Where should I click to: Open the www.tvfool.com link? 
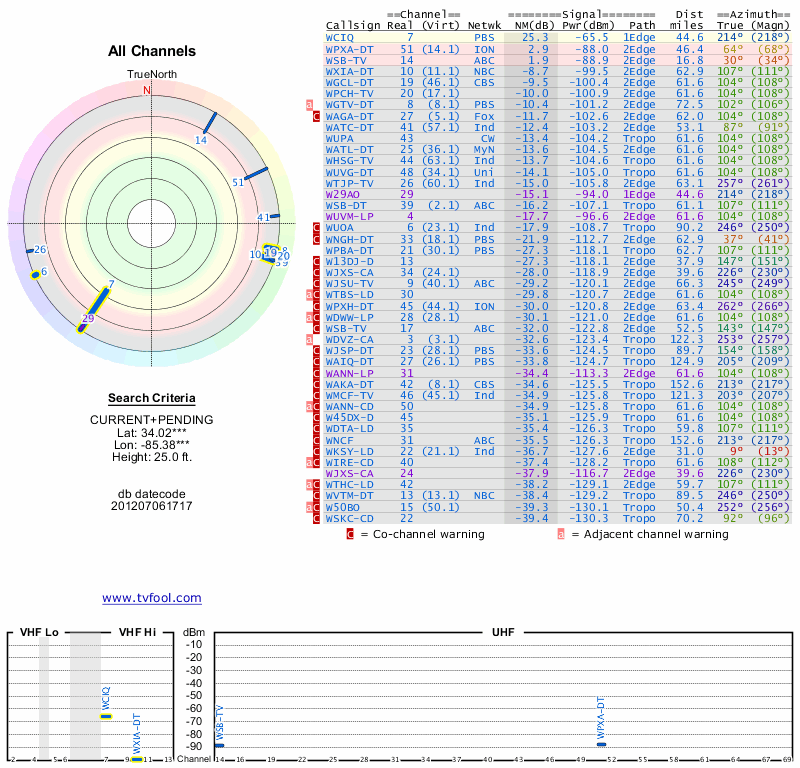click(x=151, y=598)
